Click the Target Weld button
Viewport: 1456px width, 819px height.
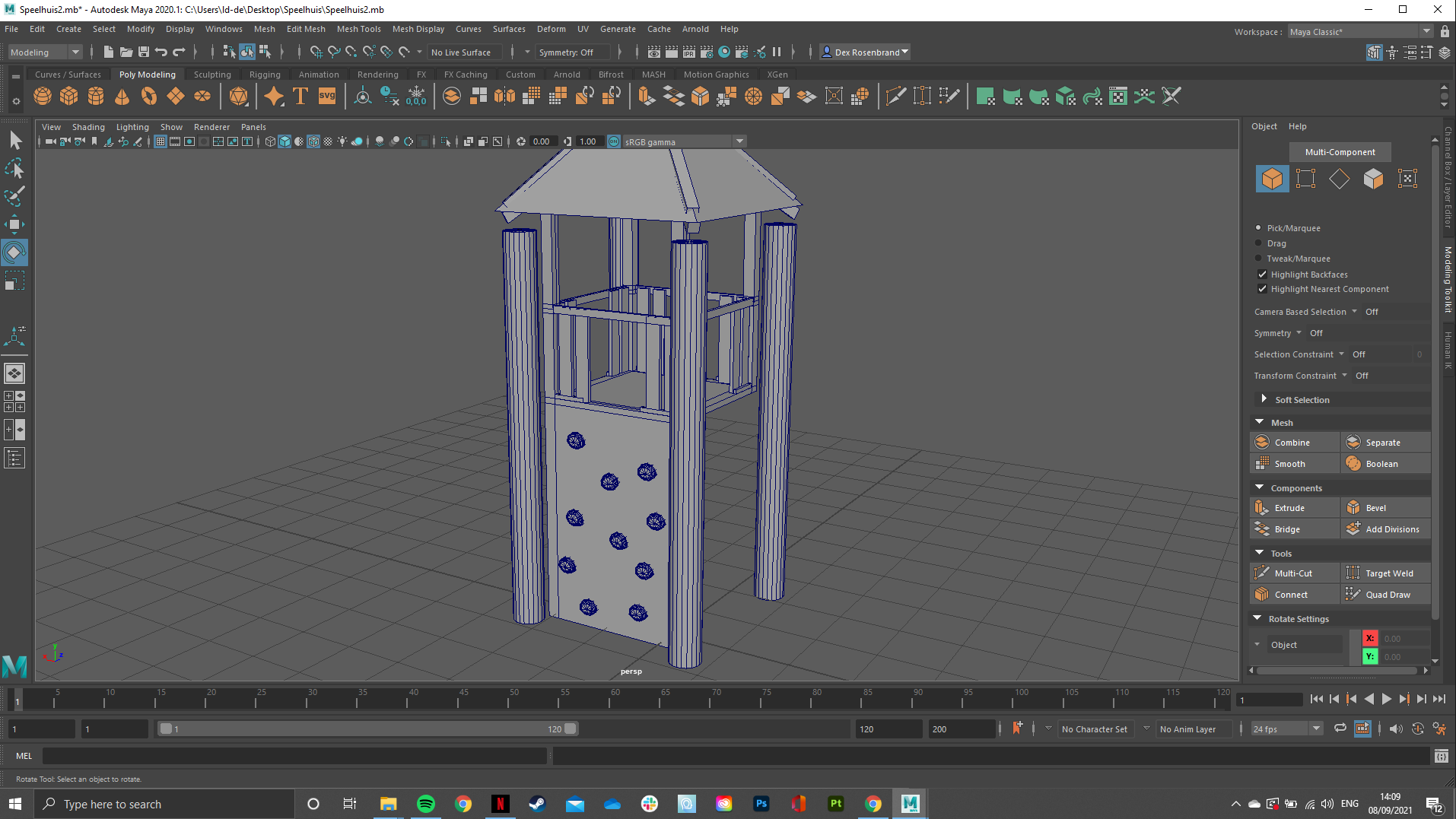[1388, 573]
